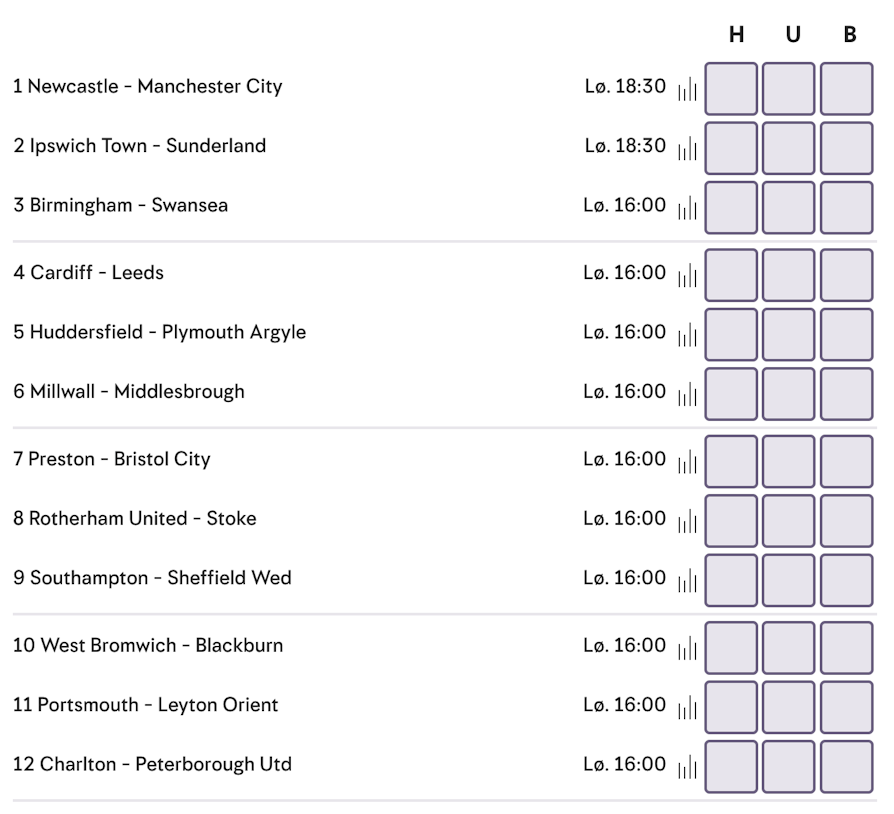Click the Millwall - Middlesbrough match name
894x814 pixels.
137,392
